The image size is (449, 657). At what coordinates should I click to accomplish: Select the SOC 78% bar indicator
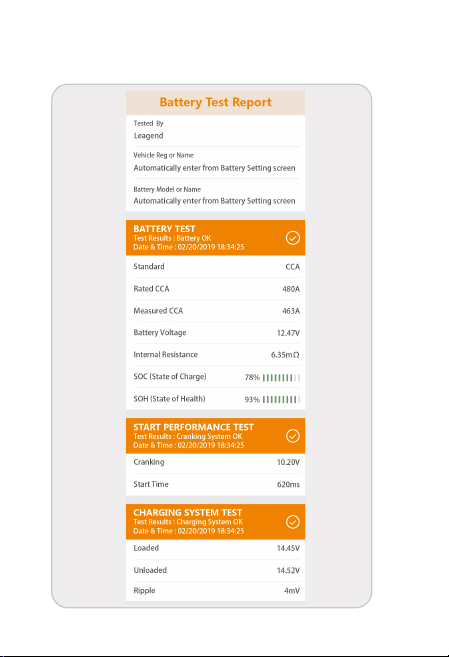(x=281, y=378)
